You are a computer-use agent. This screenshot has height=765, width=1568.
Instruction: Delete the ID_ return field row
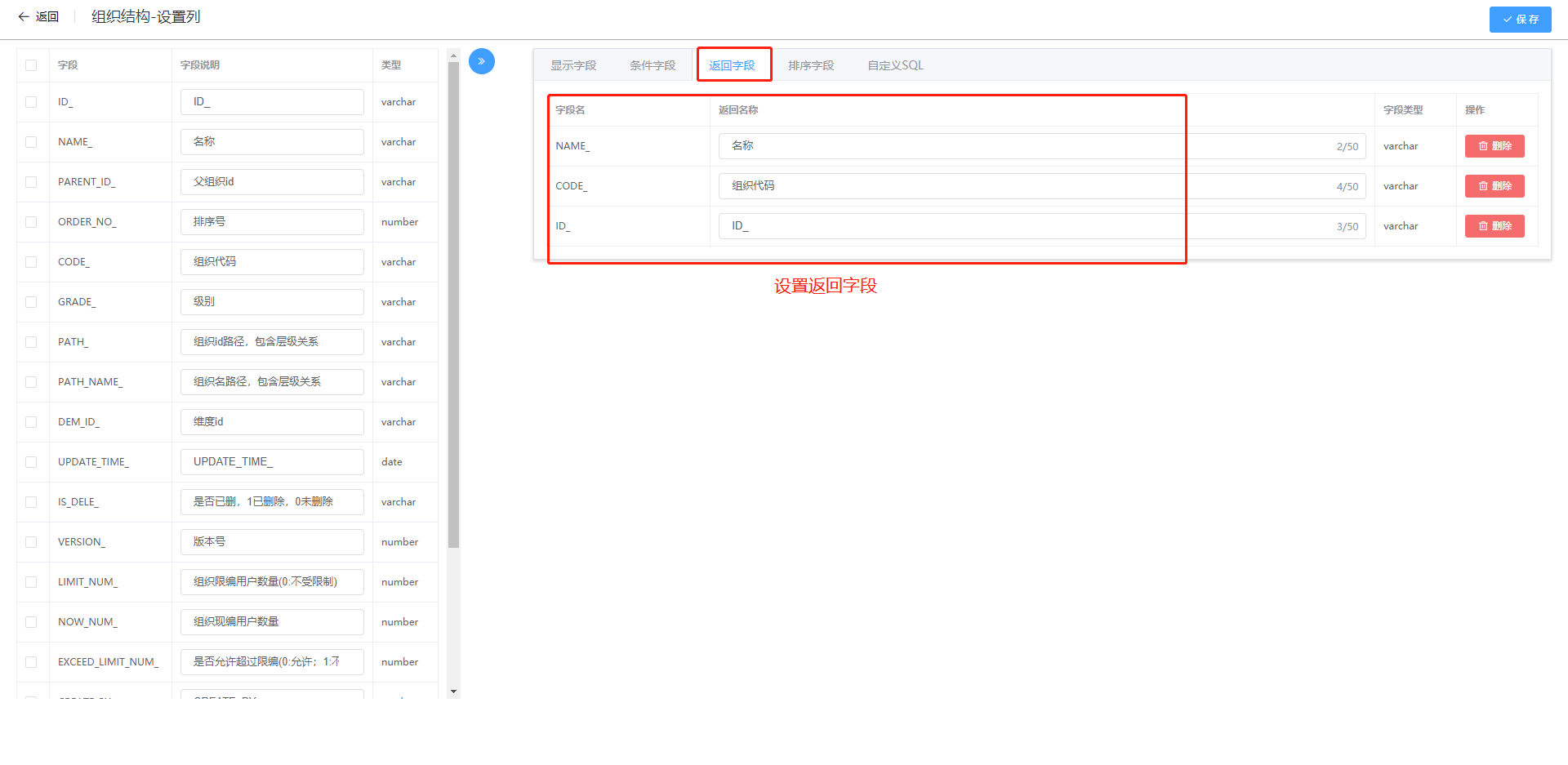[x=1494, y=226]
